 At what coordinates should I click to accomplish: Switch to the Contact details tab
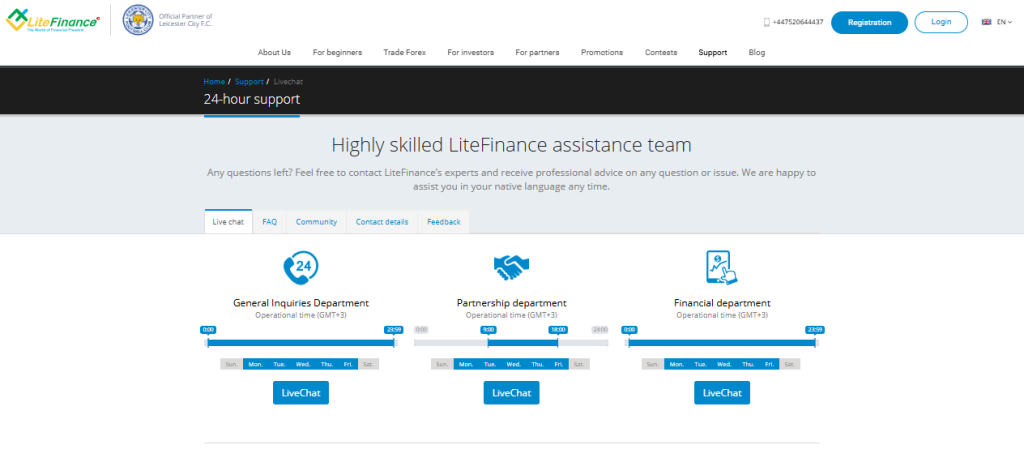(x=382, y=222)
